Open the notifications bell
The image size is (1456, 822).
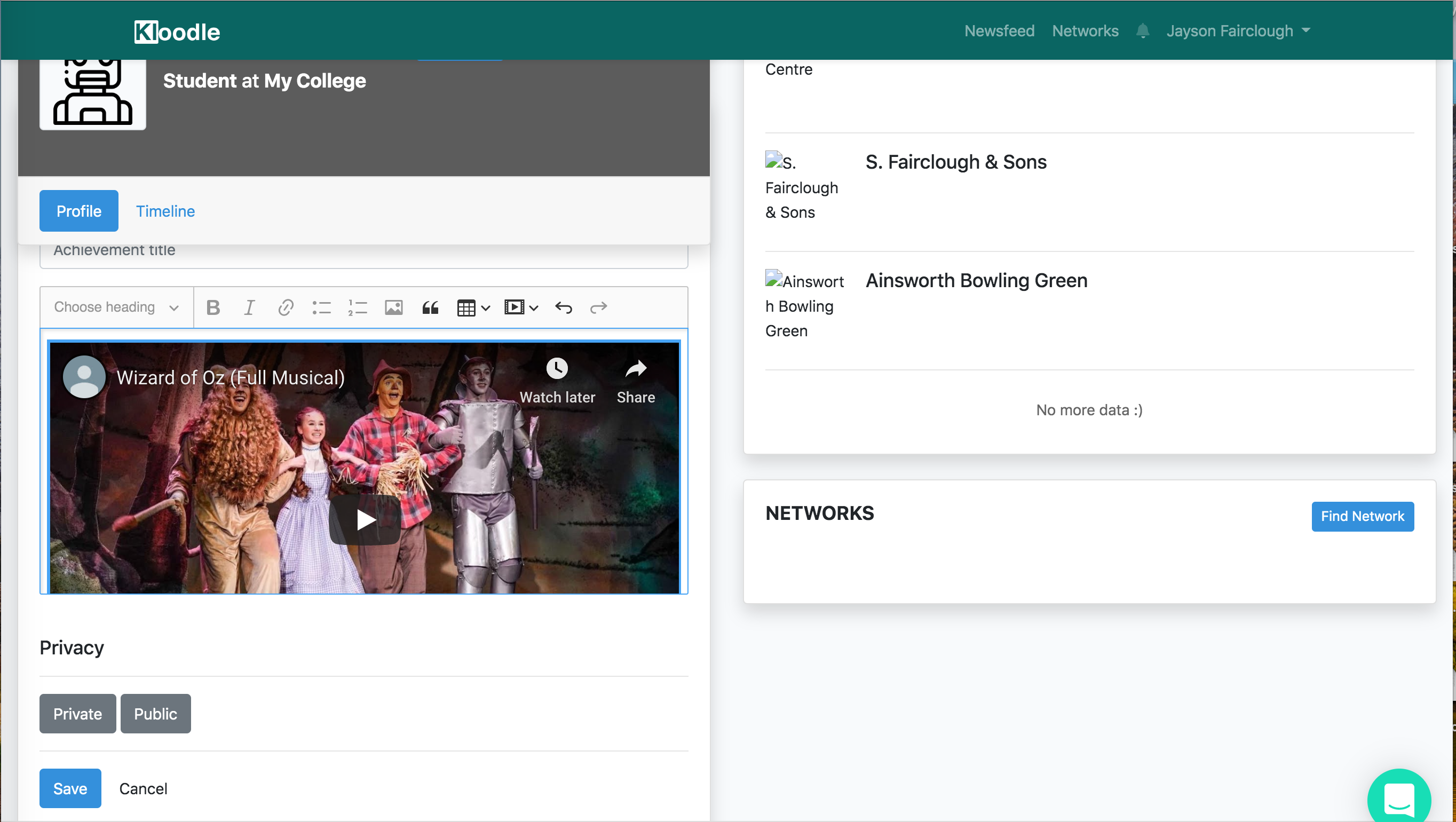point(1142,30)
